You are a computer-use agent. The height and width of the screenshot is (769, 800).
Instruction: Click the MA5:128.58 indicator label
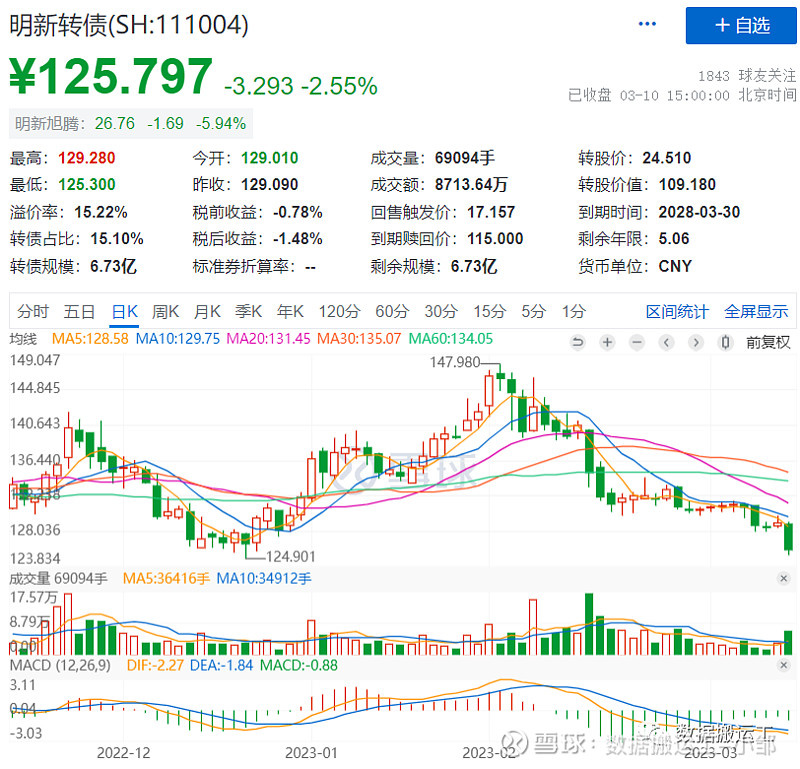tap(90, 339)
